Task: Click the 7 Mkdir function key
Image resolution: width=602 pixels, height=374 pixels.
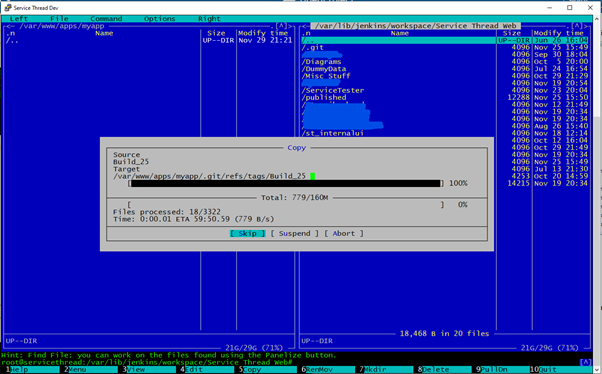Action: coord(385,369)
